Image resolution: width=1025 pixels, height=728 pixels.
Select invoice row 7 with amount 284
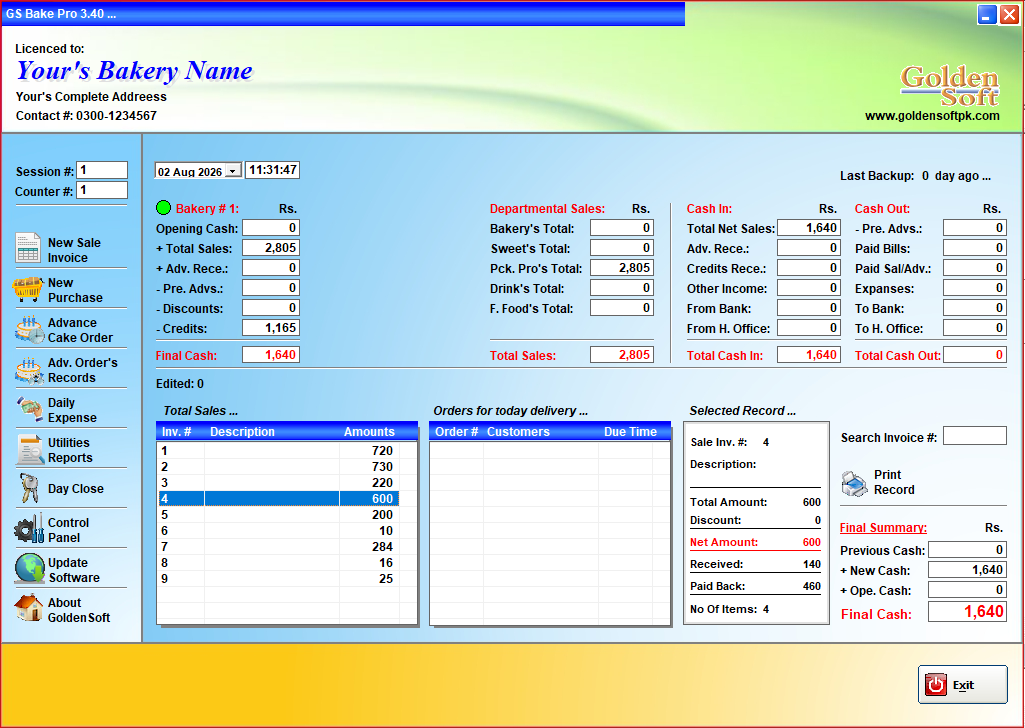tap(278, 546)
